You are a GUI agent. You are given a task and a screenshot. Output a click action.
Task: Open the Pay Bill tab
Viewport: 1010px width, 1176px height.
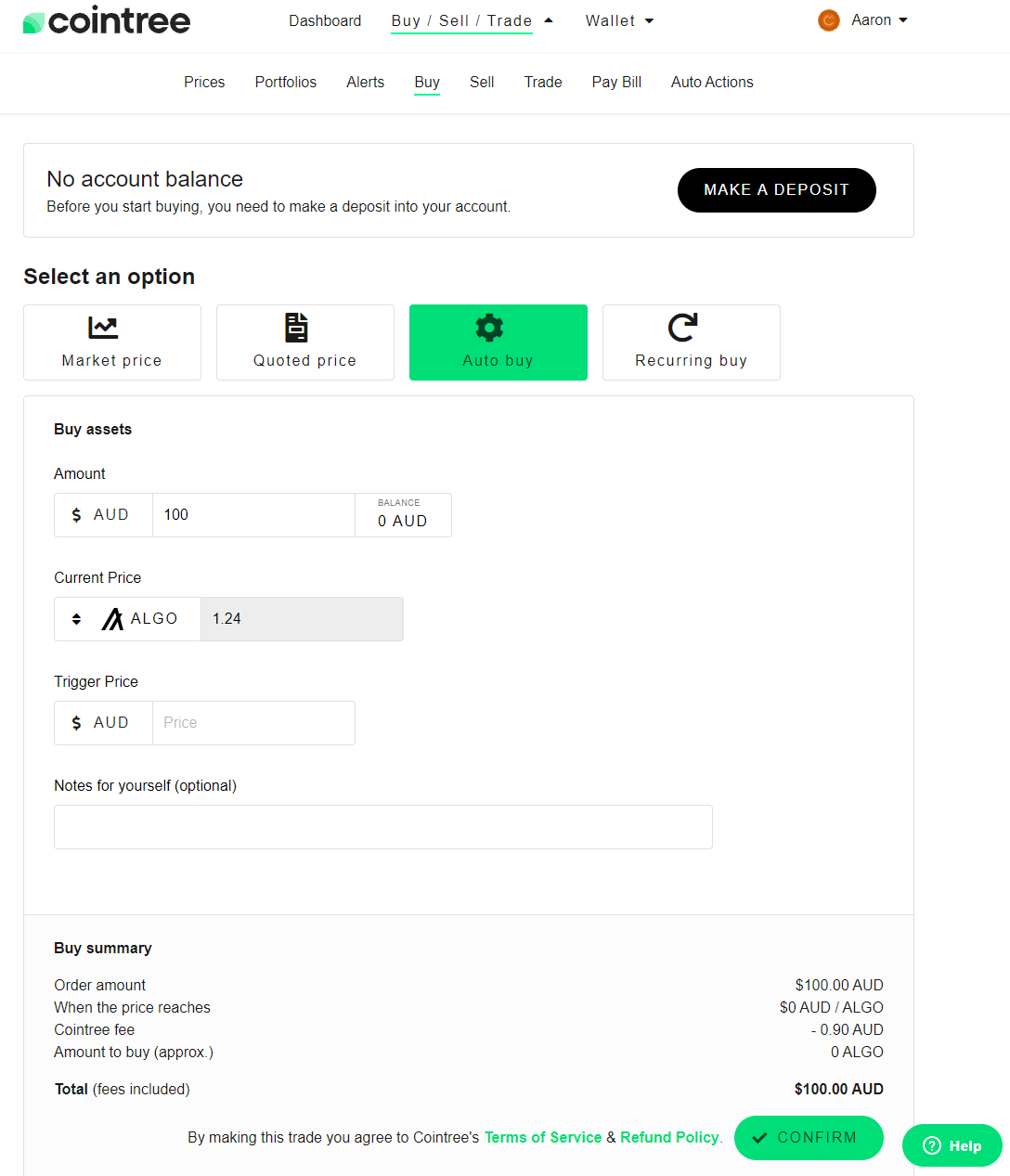pyautogui.click(x=616, y=82)
